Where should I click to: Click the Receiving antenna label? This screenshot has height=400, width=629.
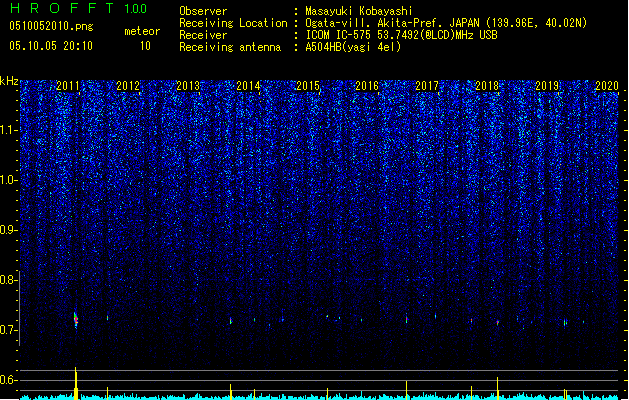coord(230,47)
